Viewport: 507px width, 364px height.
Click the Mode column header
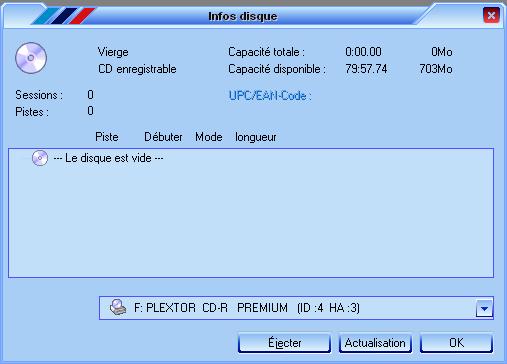click(x=209, y=137)
